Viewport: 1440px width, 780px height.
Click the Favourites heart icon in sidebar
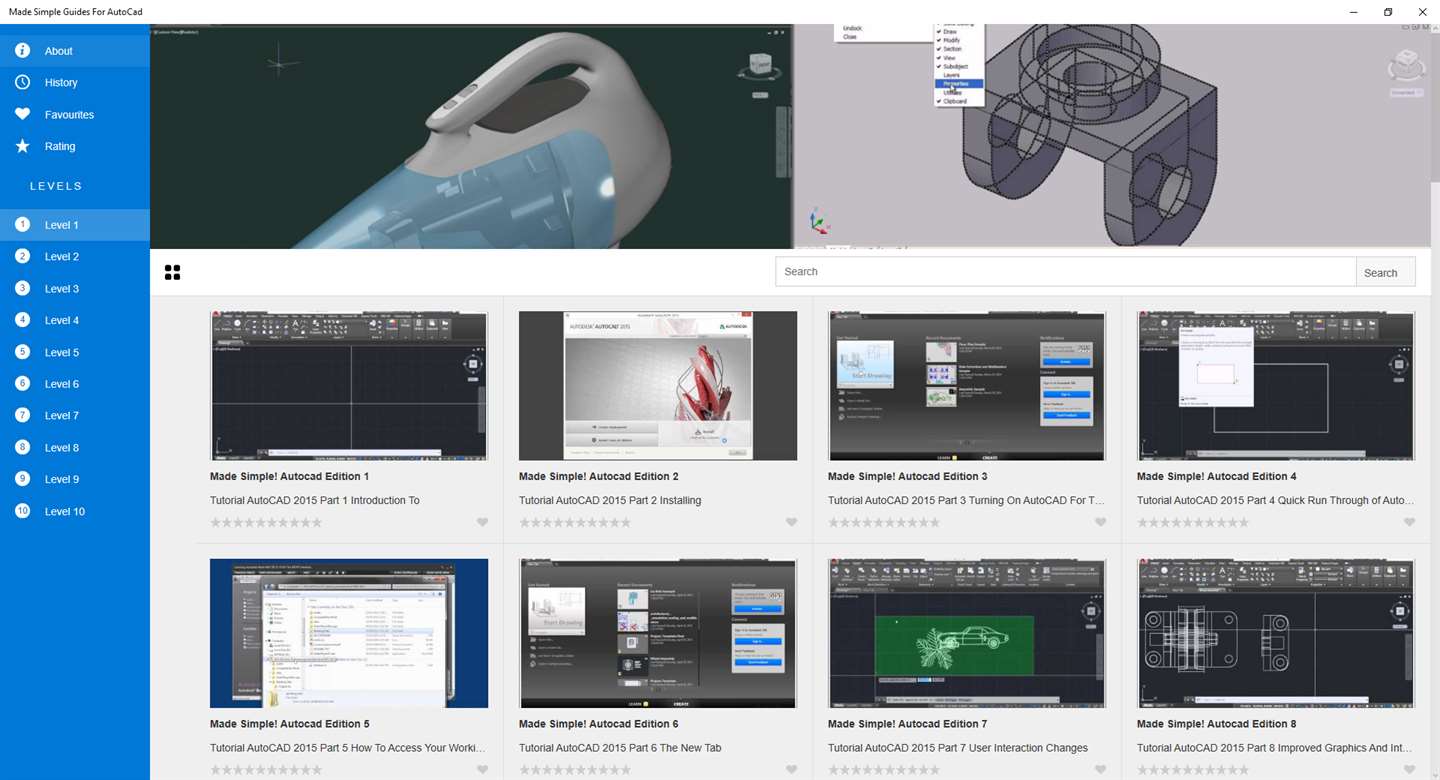click(x=22, y=114)
